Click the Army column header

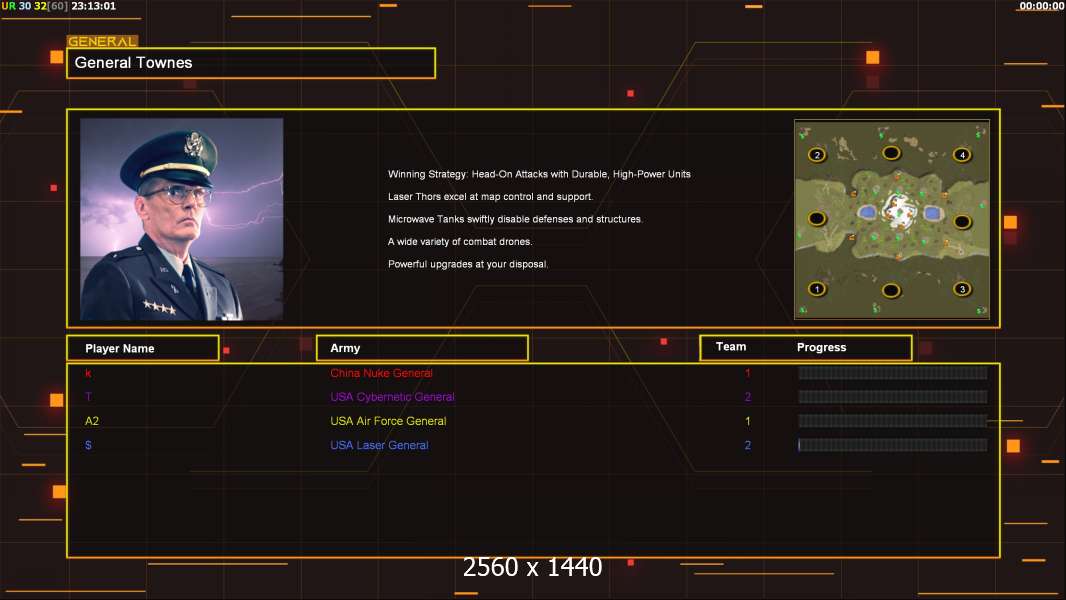pos(422,348)
